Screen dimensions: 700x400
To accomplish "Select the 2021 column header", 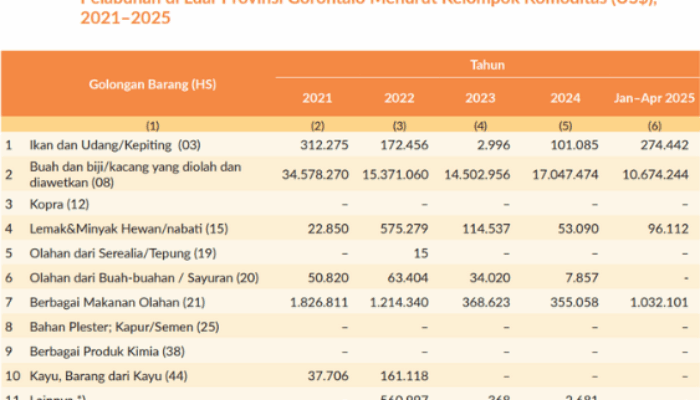I will point(317,98).
